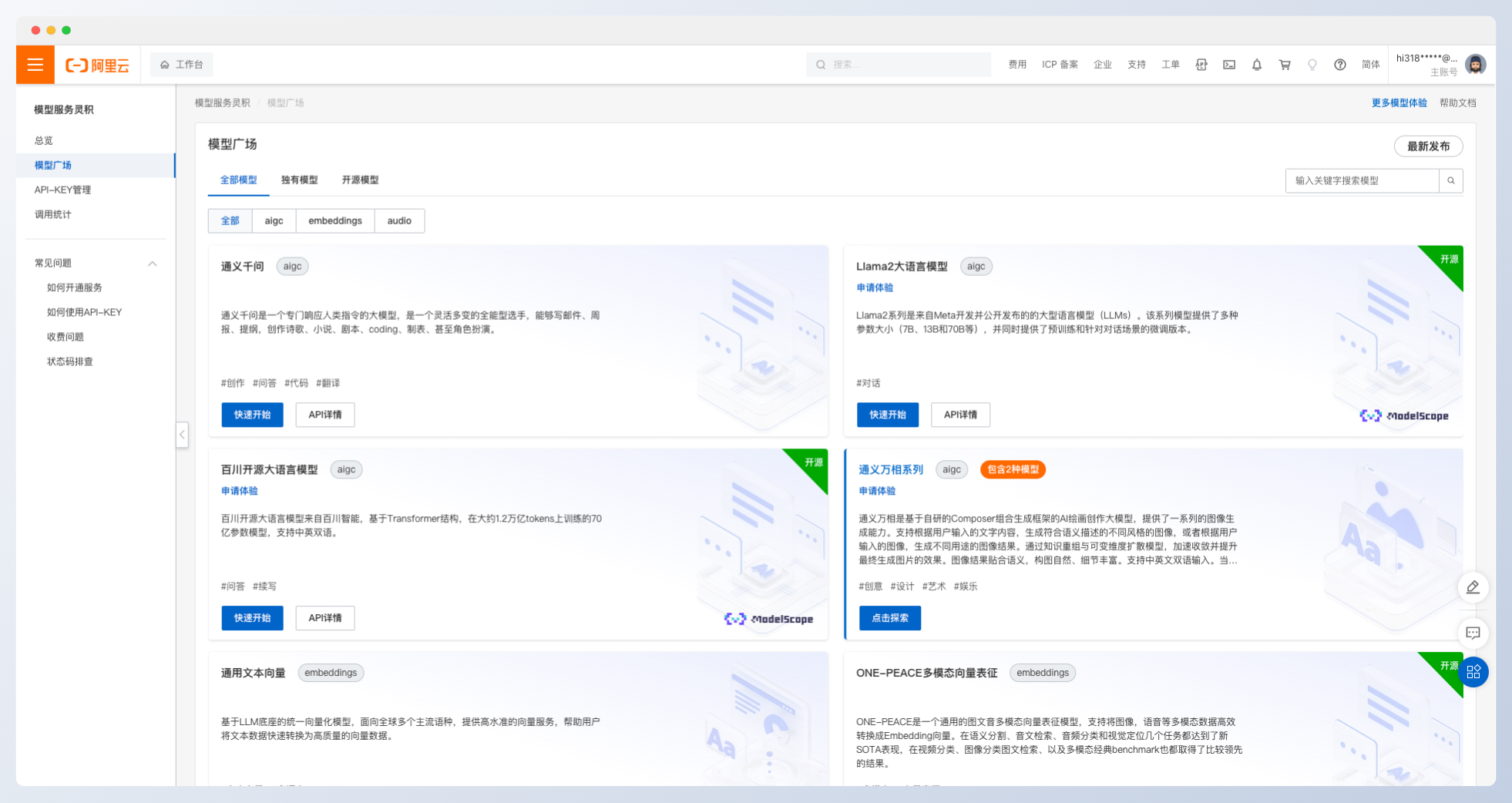The image size is (1512, 803).
Task: Select the embeddings category filter
Action: pos(335,220)
